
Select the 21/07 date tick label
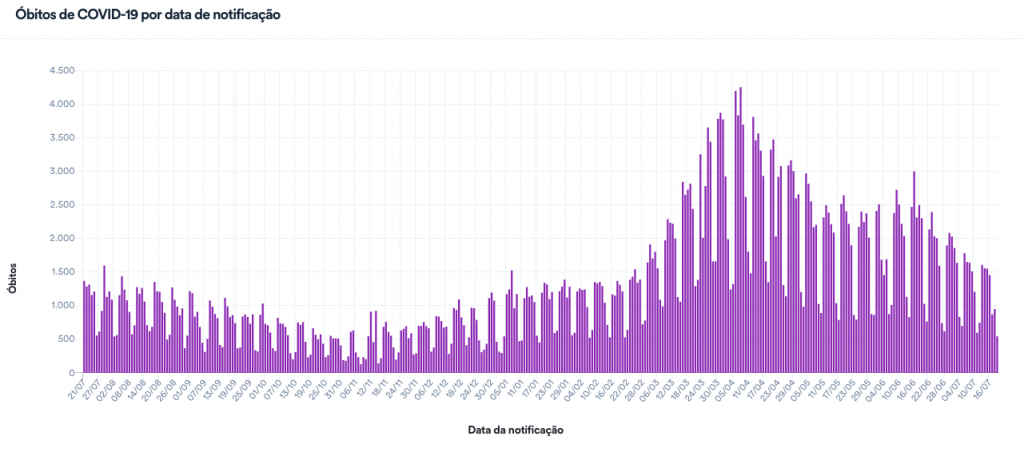click(x=76, y=388)
